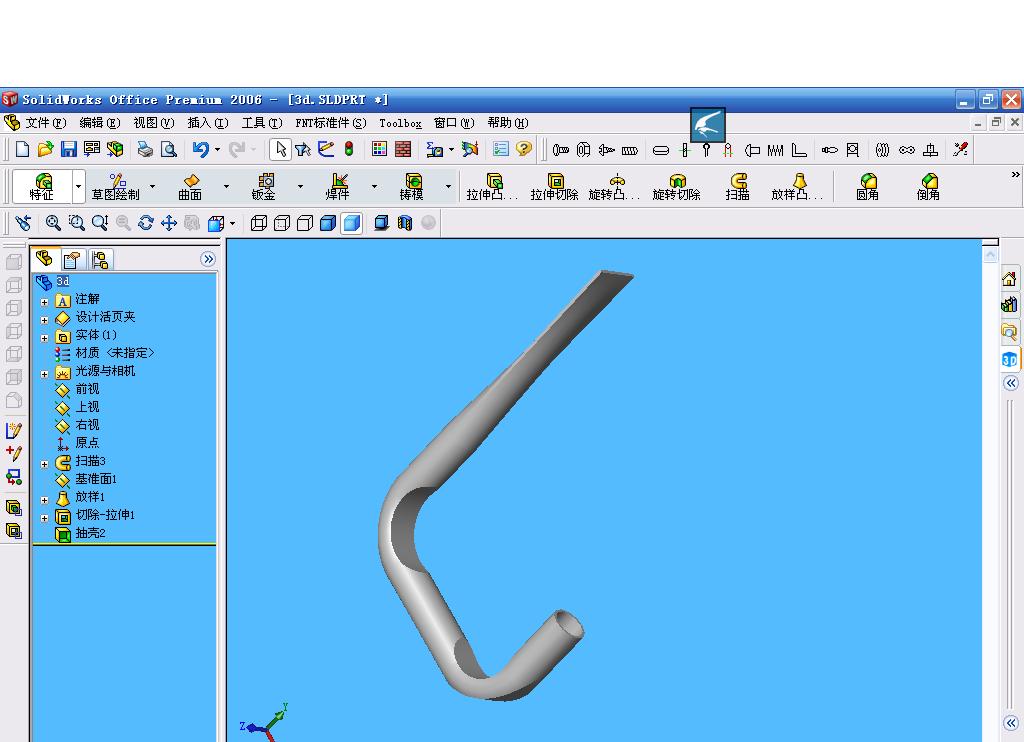Apply the 圆角 fillet tool
The width and height of the screenshot is (1024, 742).
point(867,186)
